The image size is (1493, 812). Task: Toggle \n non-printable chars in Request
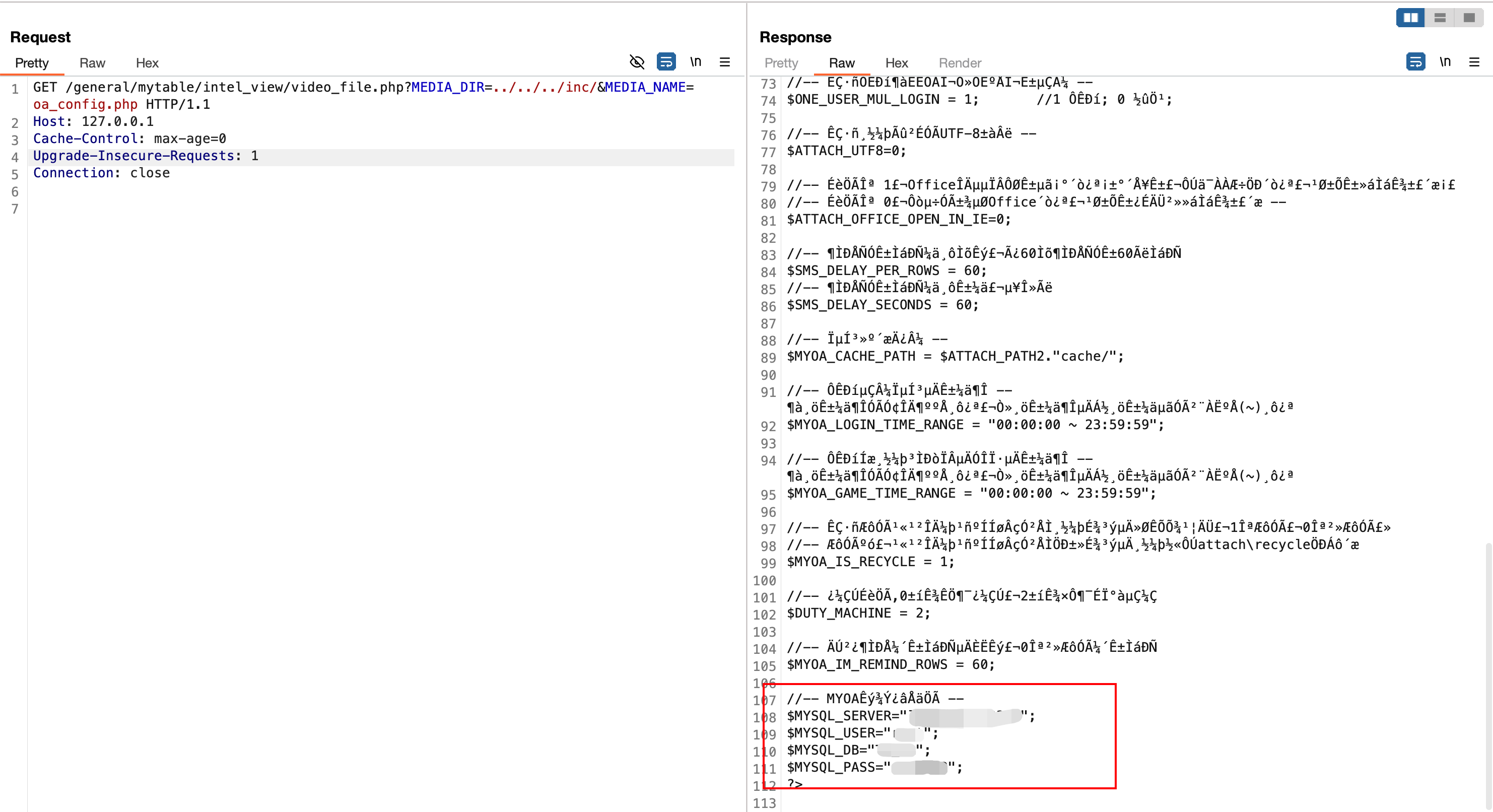[696, 61]
